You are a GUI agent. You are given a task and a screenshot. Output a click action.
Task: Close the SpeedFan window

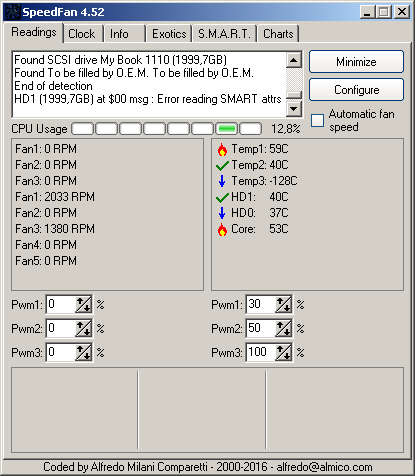click(x=402, y=12)
